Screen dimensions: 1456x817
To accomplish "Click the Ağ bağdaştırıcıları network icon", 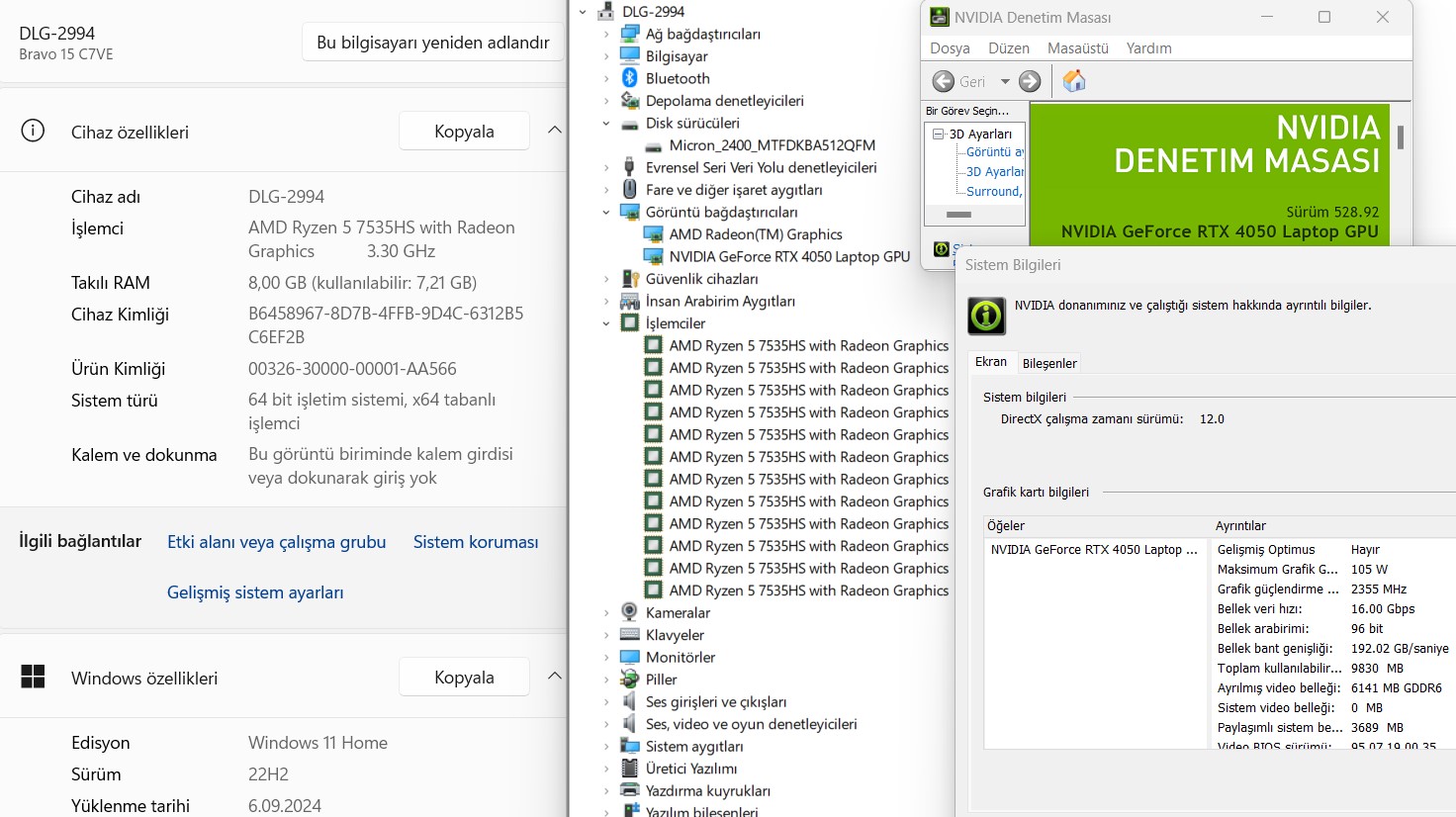I will click(x=629, y=34).
